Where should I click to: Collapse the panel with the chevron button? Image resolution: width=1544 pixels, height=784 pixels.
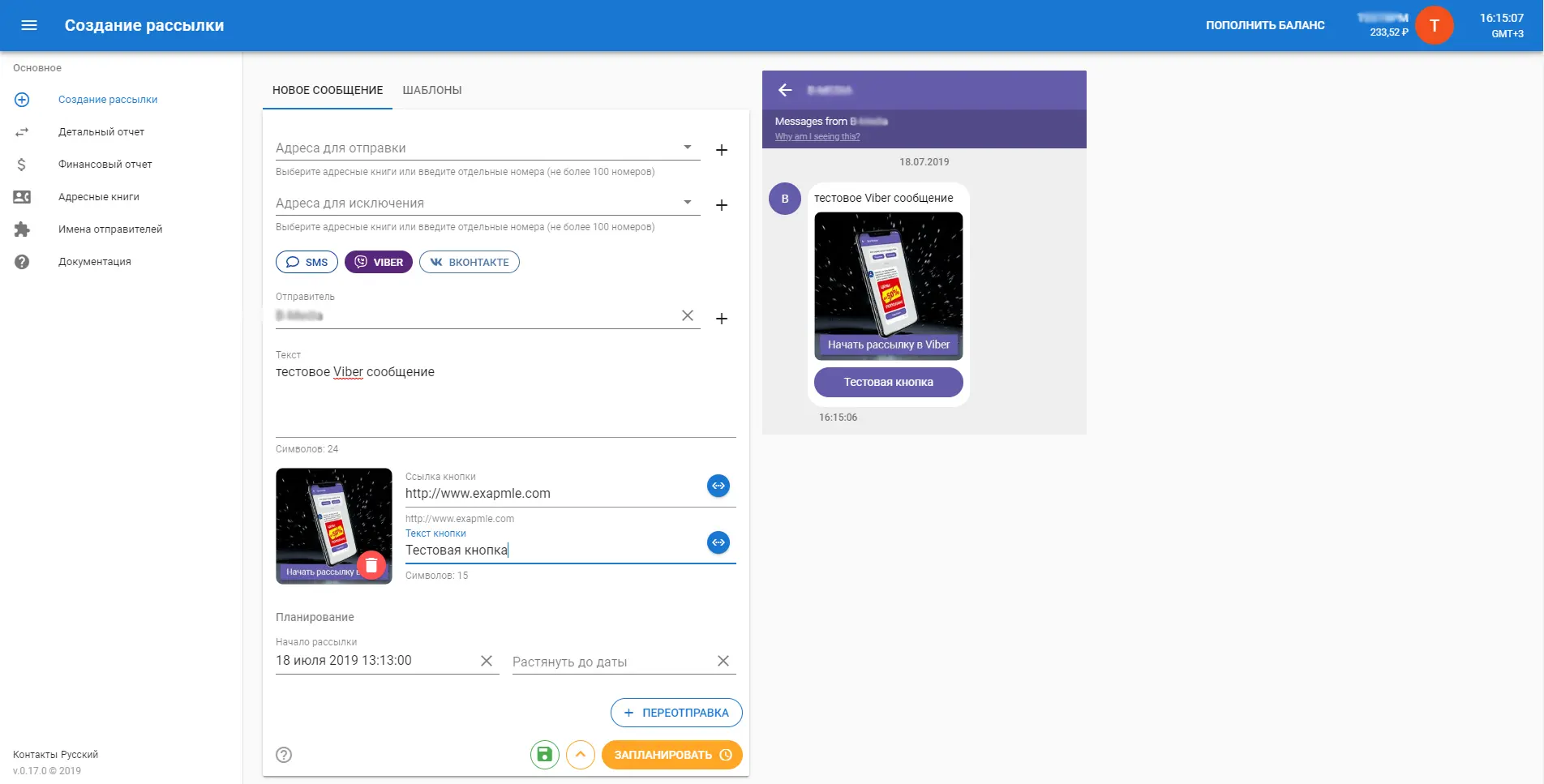pyautogui.click(x=581, y=754)
